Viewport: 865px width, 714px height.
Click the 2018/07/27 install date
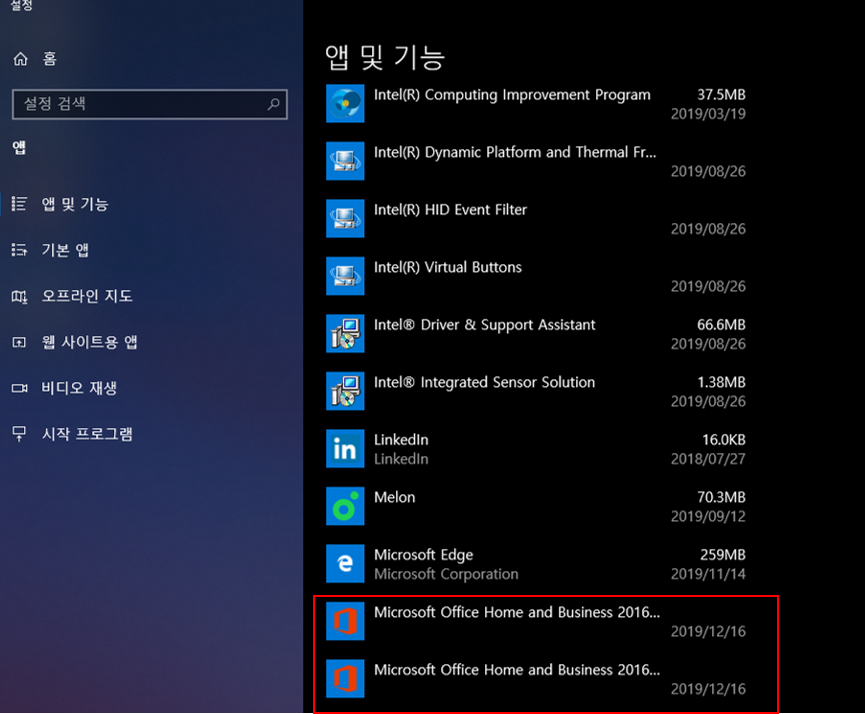tap(708, 459)
